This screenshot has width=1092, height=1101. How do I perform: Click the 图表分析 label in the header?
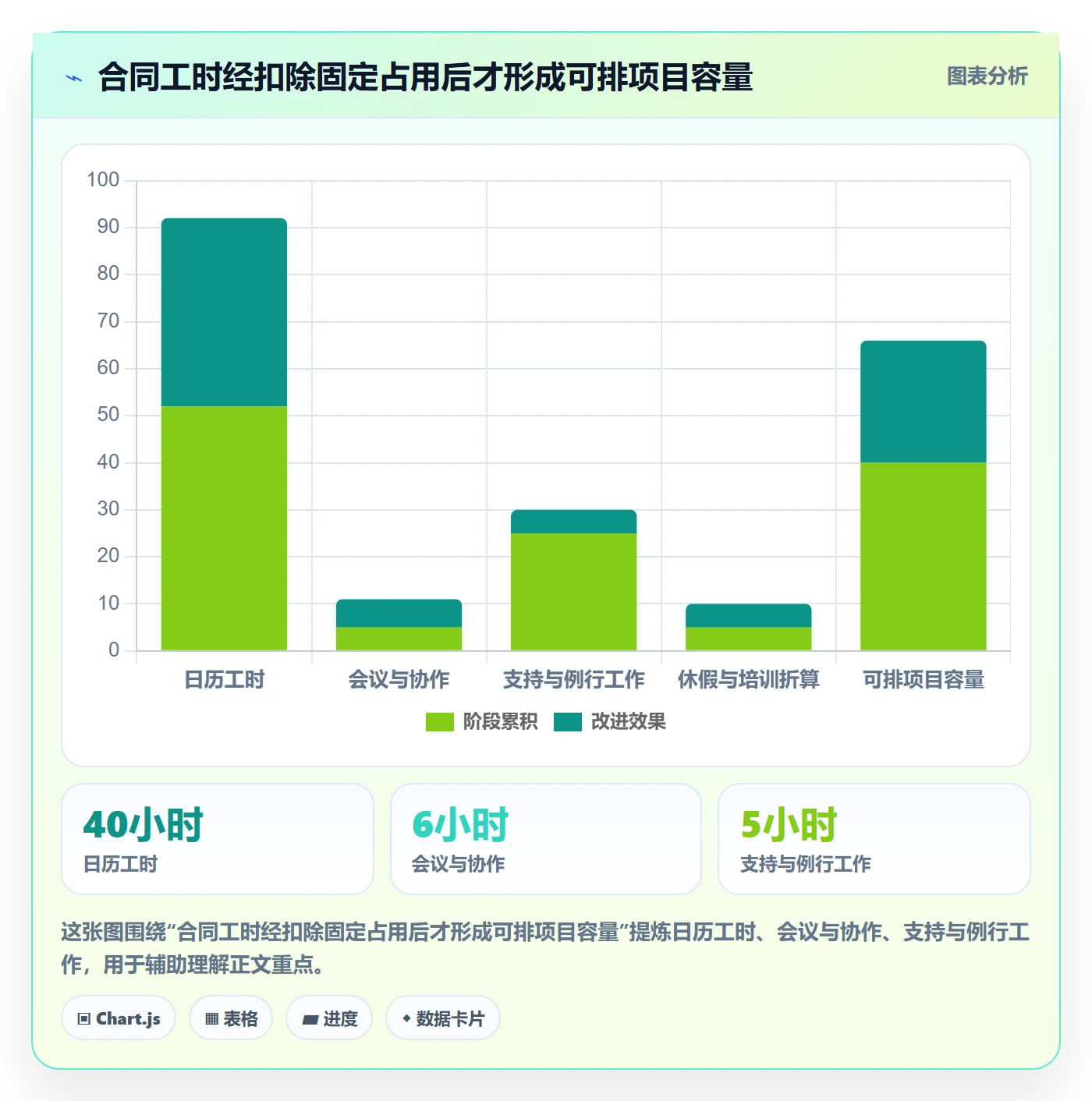[987, 76]
